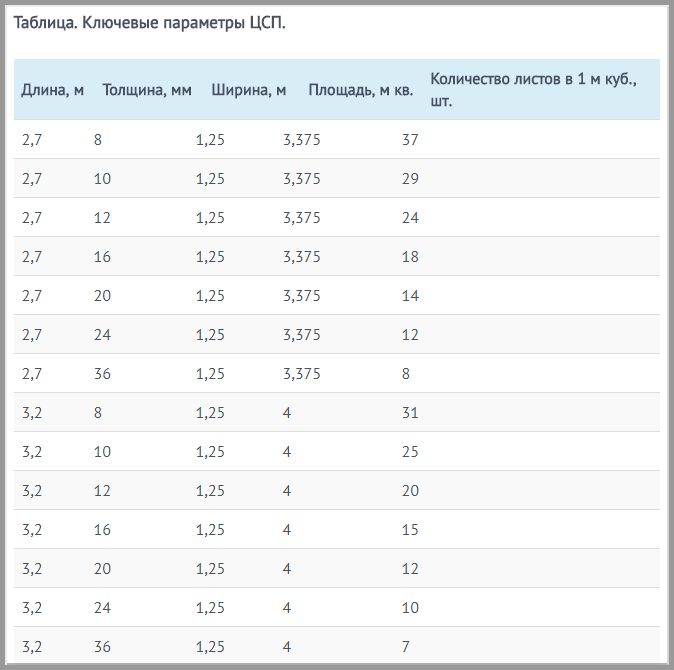
Task: Select sheet count value 8 in 2,7 length row
Action: point(405,374)
